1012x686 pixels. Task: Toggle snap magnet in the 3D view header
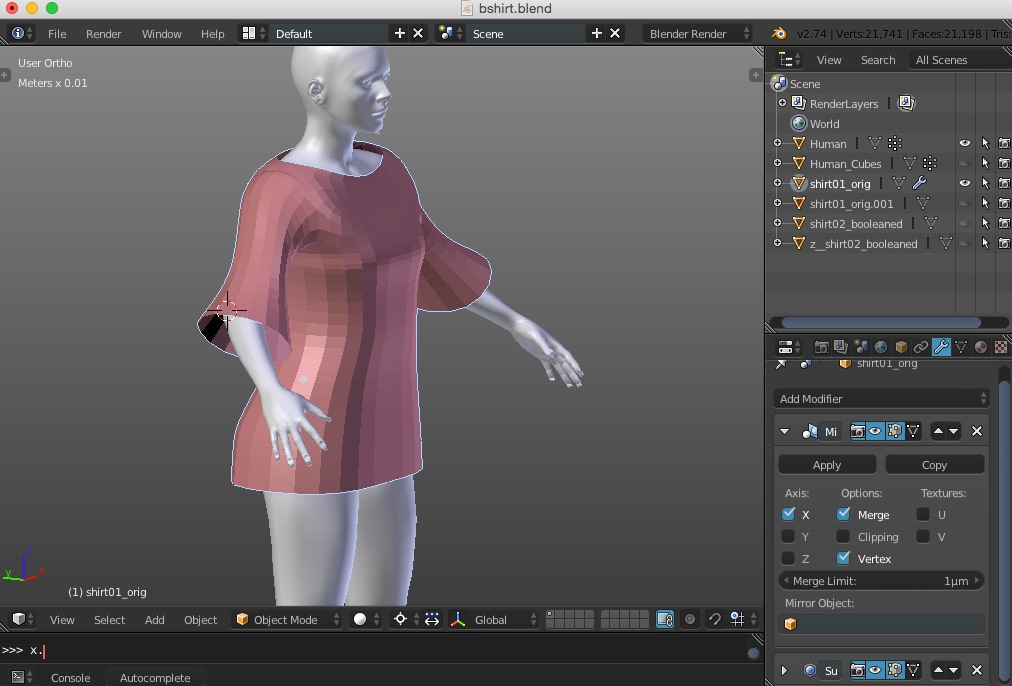(714, 620)
